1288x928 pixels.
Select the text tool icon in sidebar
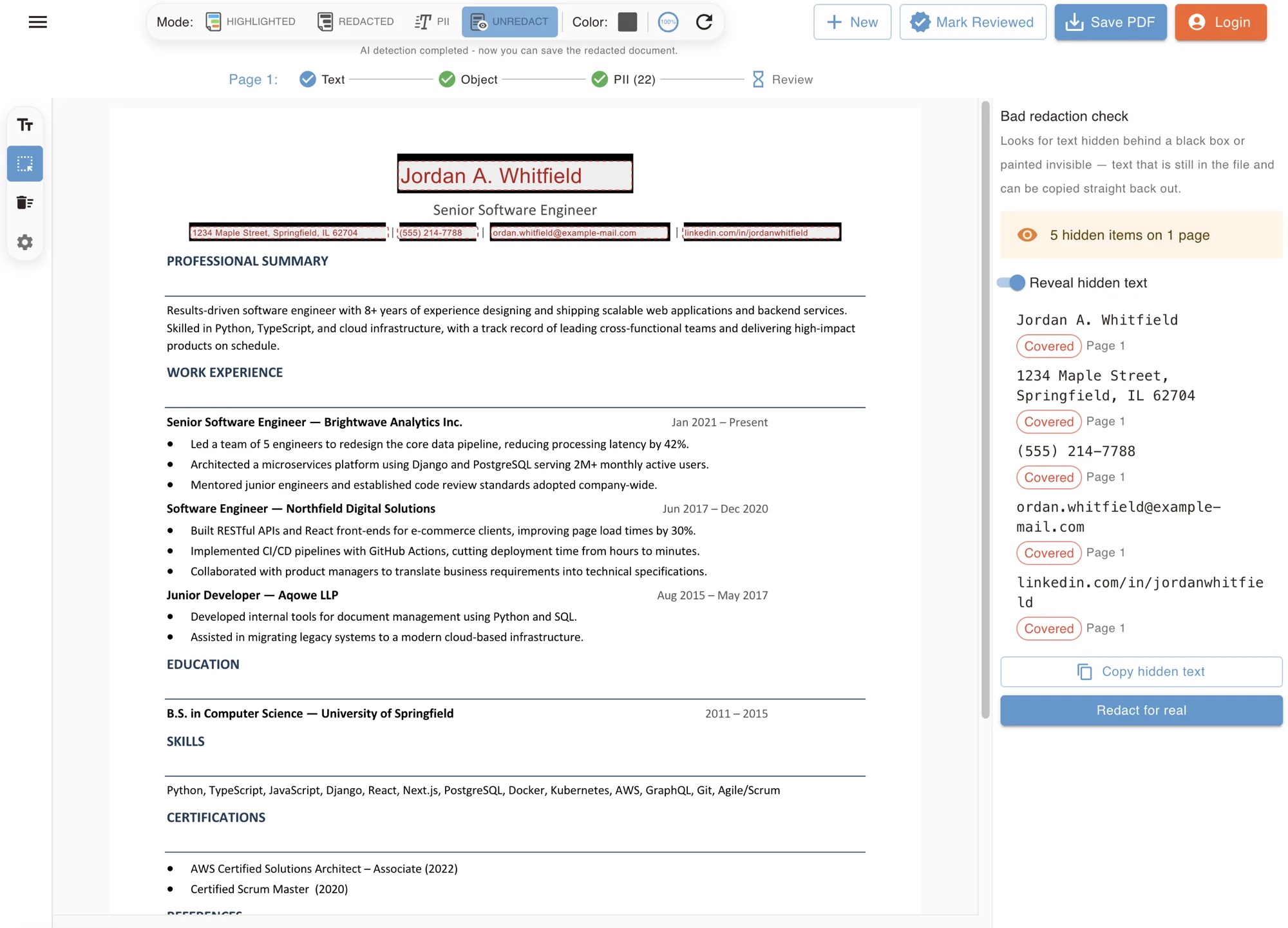pyautogui.click(x=25, y=125)
